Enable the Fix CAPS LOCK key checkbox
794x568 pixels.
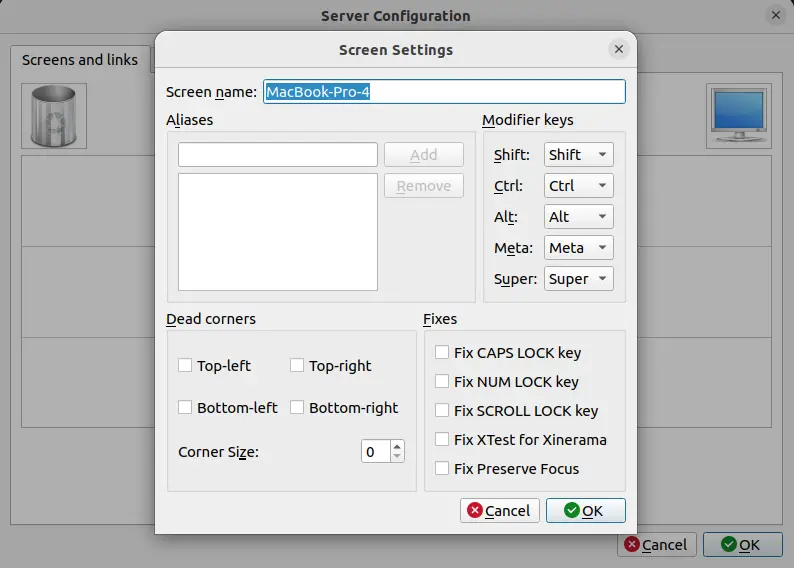pos(442,352)
